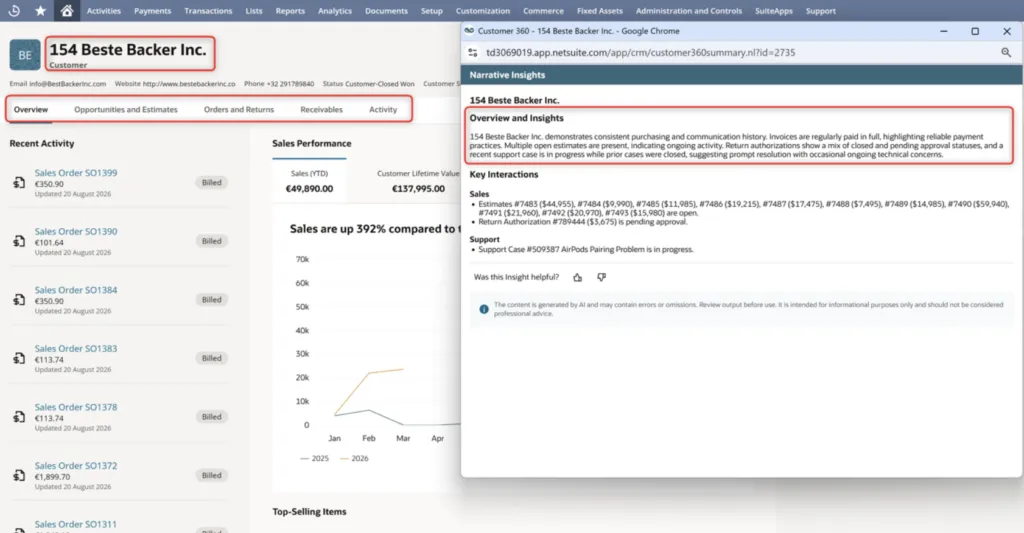Close the Customer 360 popup window
The width and height of the screenshot is (1024, 533).
click(1006, 31)
